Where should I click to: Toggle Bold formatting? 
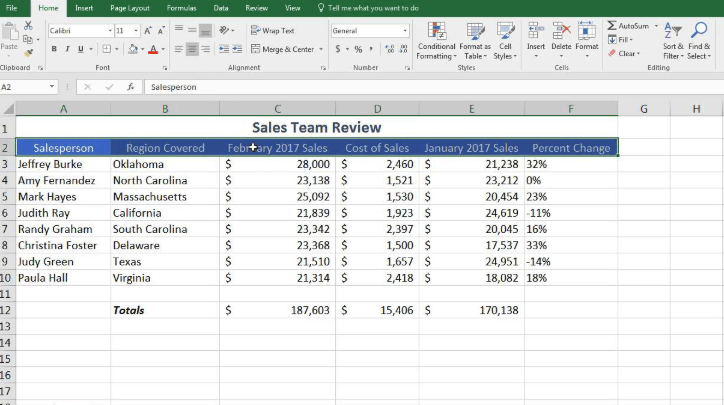[54, 49]
